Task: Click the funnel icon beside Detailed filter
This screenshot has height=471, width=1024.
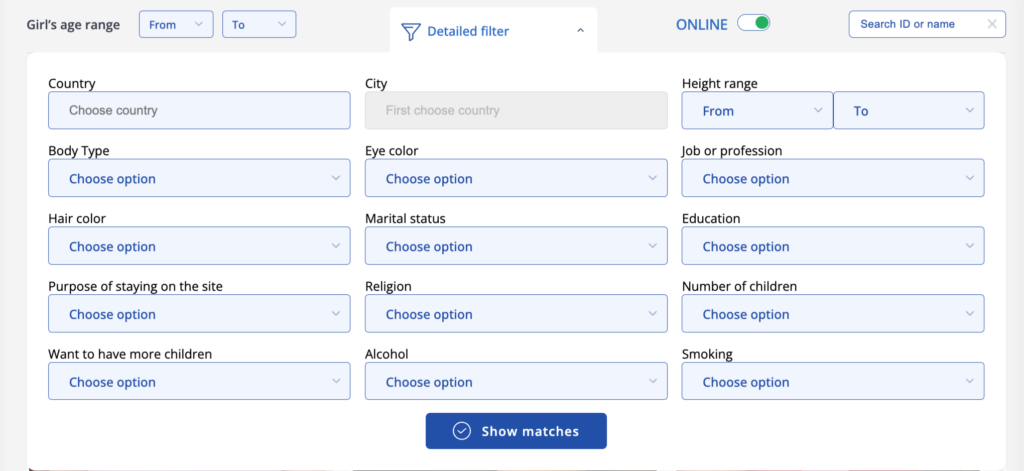Action: 410,32
